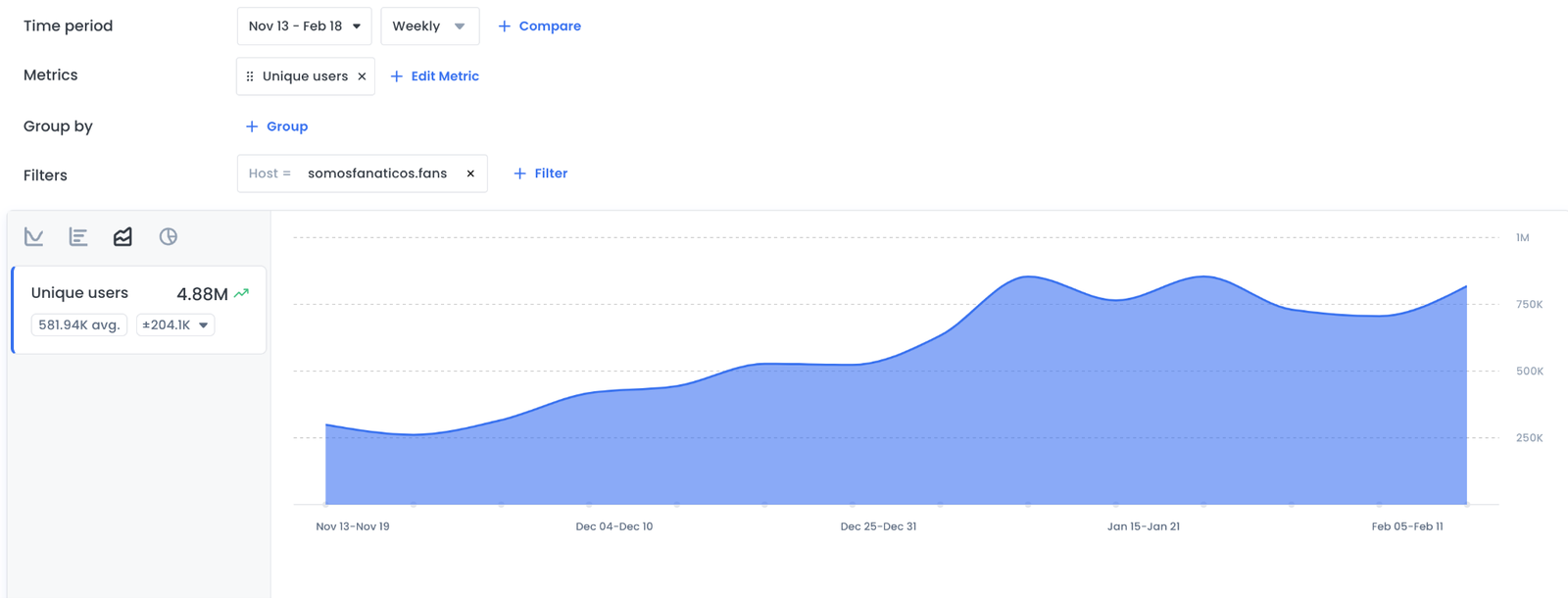Grab the drag handle on Unique users
The height and width of the screenshot is (598, 1568).
(x=250, y=76)
